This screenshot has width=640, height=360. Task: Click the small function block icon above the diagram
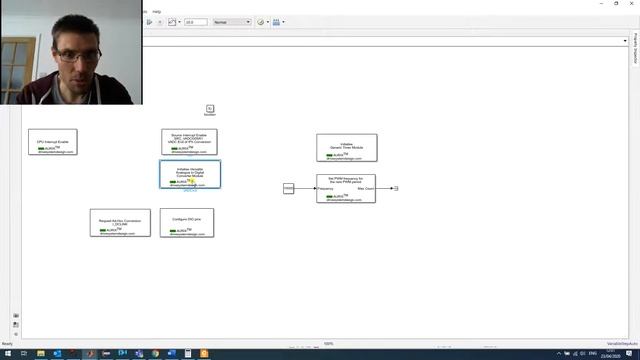click(x=210, y=109)
